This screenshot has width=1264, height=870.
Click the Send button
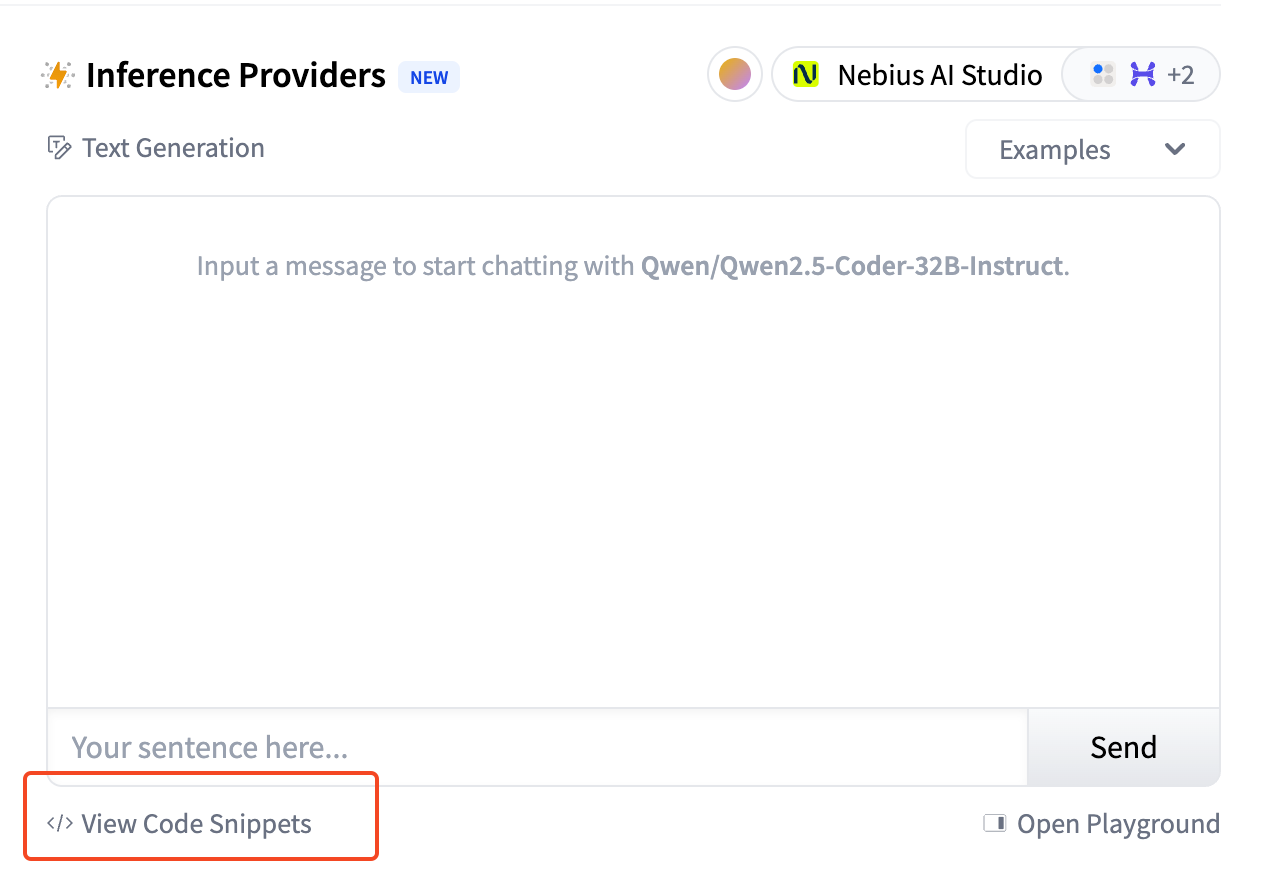[x=1124, y=747]
